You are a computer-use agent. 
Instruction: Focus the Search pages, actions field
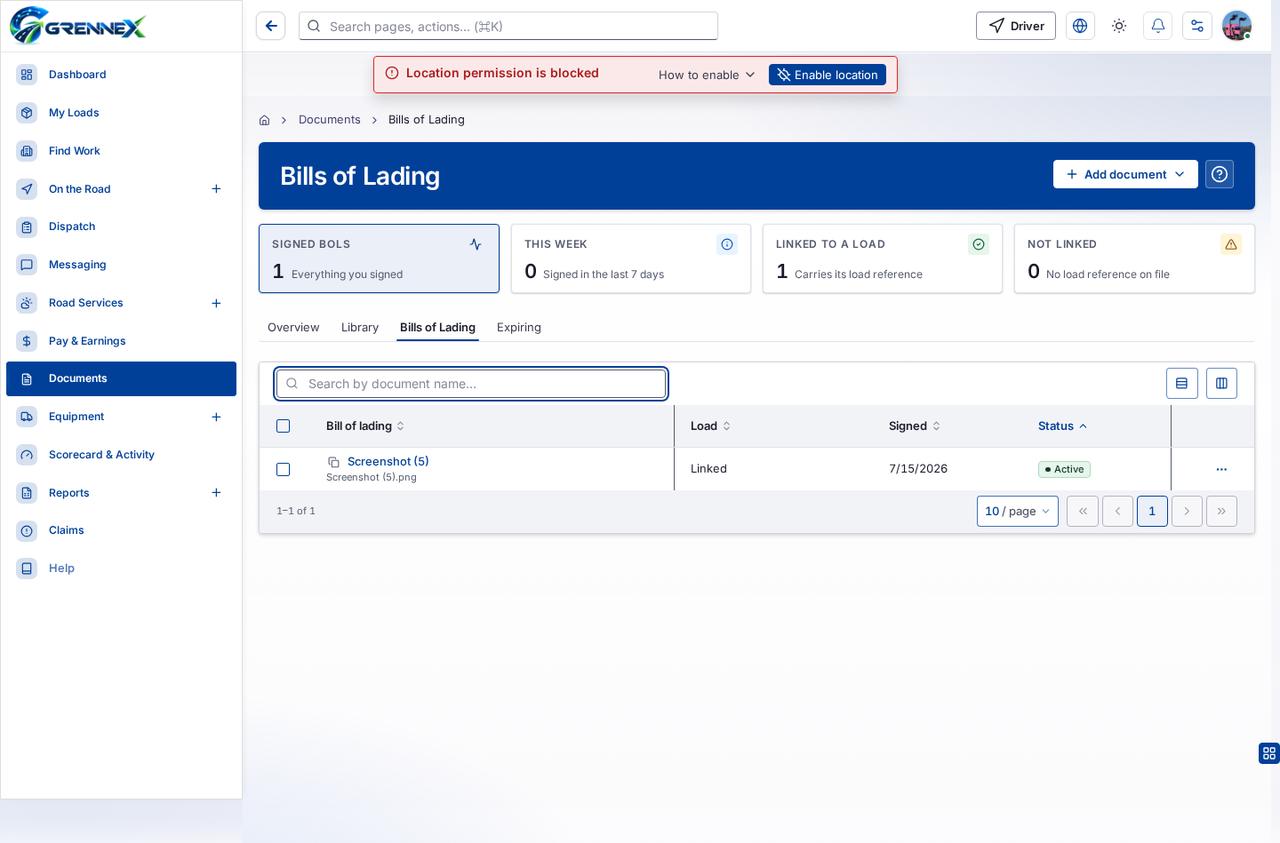pos(508,26)
